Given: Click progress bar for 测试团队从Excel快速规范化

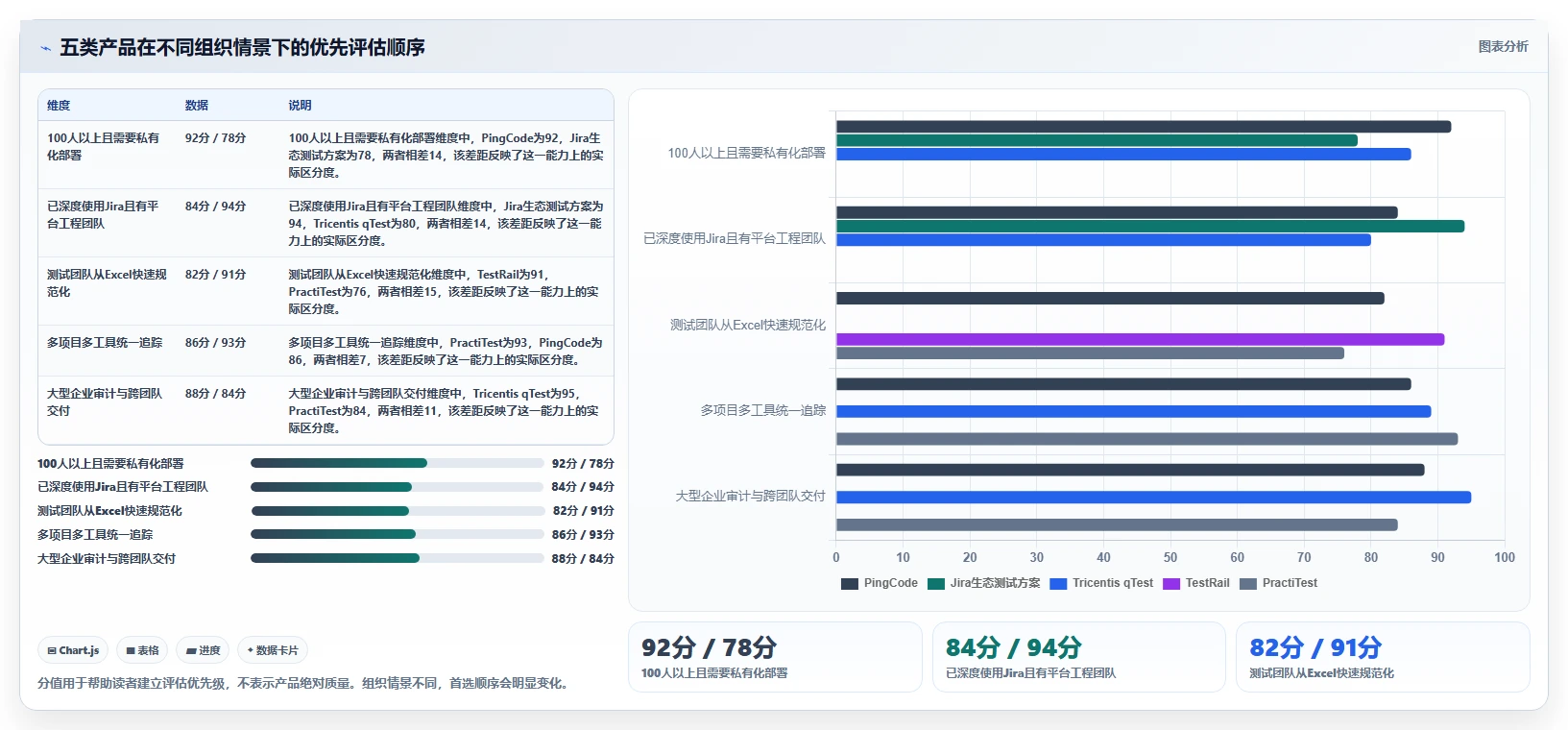Looking at the screenshot, I should click(x=397, y=511).
